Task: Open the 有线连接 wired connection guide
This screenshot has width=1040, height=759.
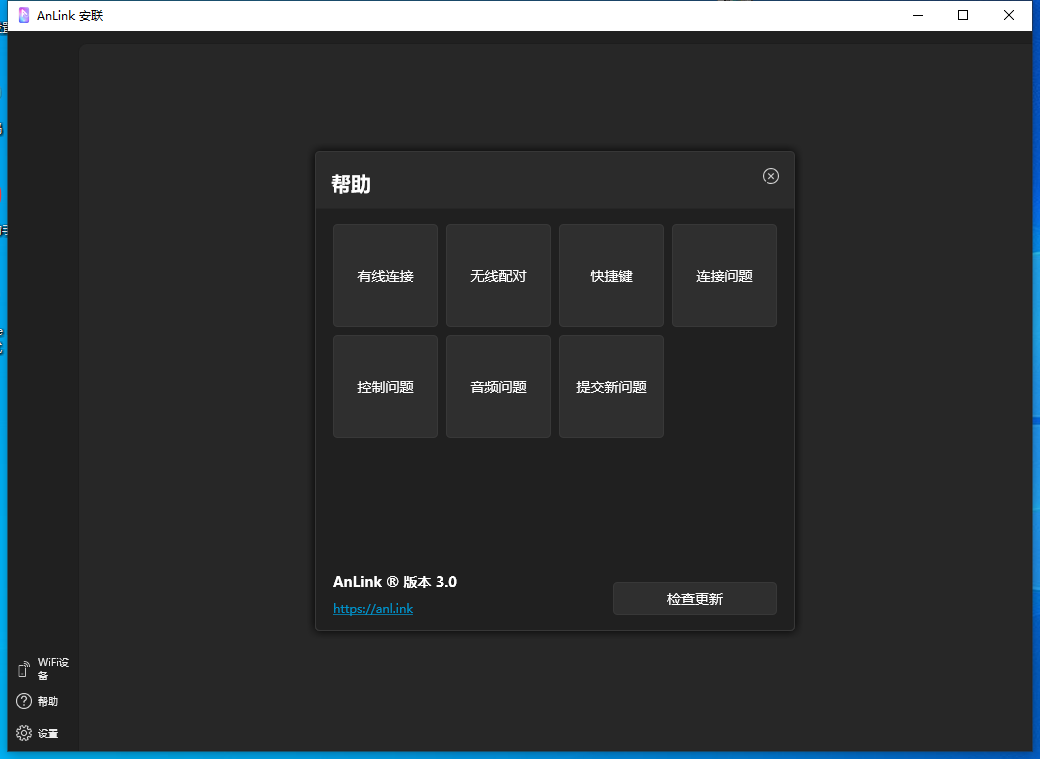Action: coord(385,276)
